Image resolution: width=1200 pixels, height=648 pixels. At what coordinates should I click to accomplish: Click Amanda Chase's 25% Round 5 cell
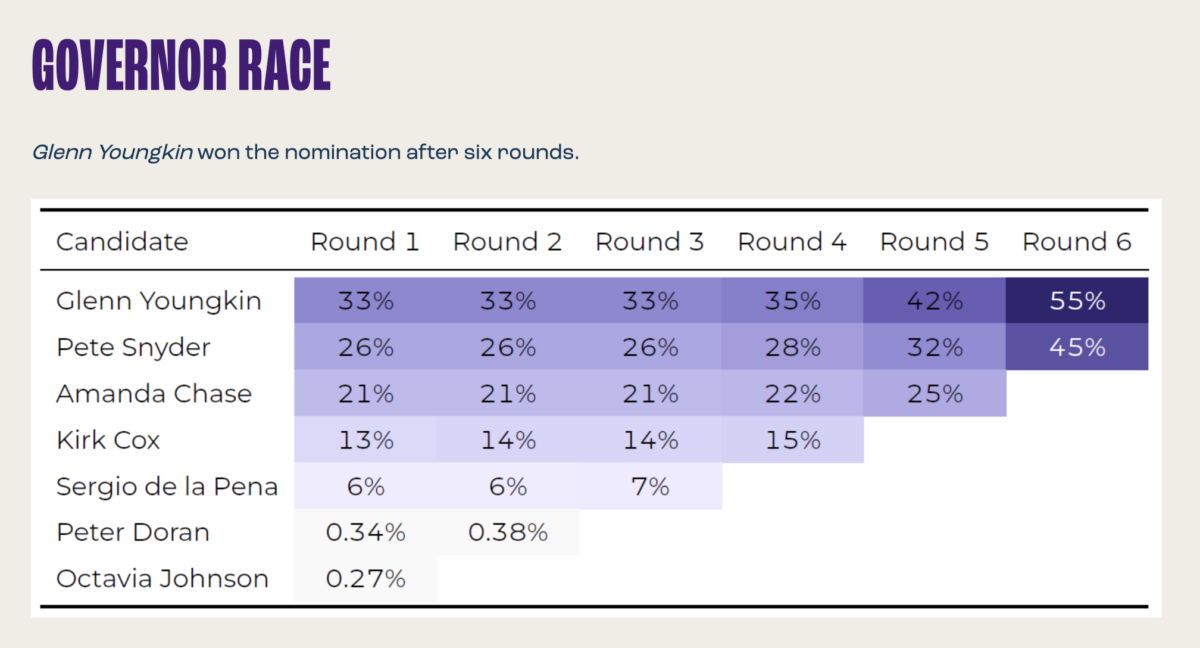(x=934, y=394)
